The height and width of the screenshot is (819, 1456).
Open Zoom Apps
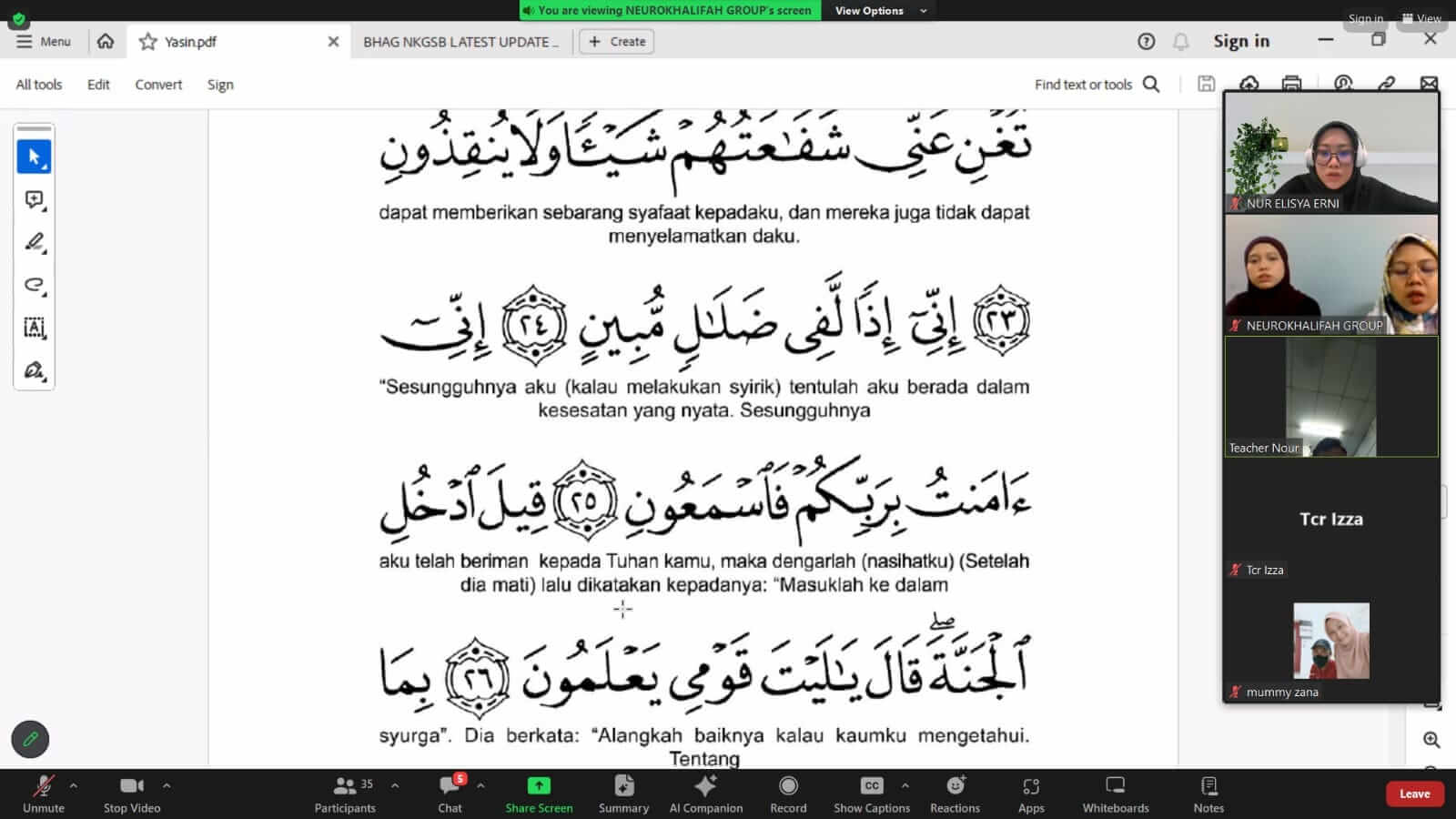(1031, 794)
